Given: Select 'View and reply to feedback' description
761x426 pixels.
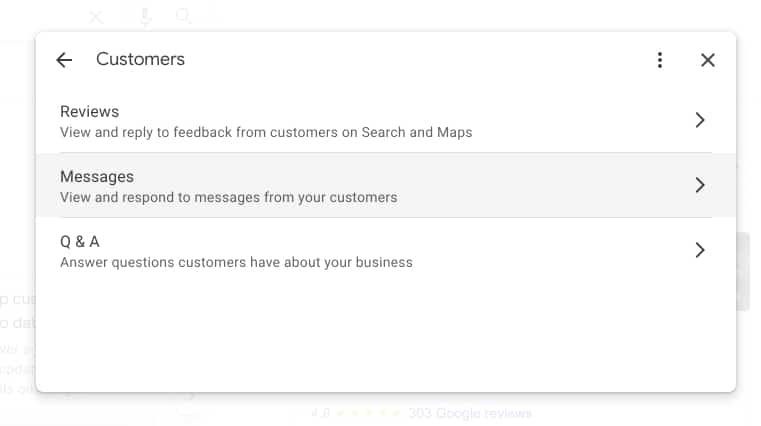Looking at the screenshot, I should click(x=266, y=132).
